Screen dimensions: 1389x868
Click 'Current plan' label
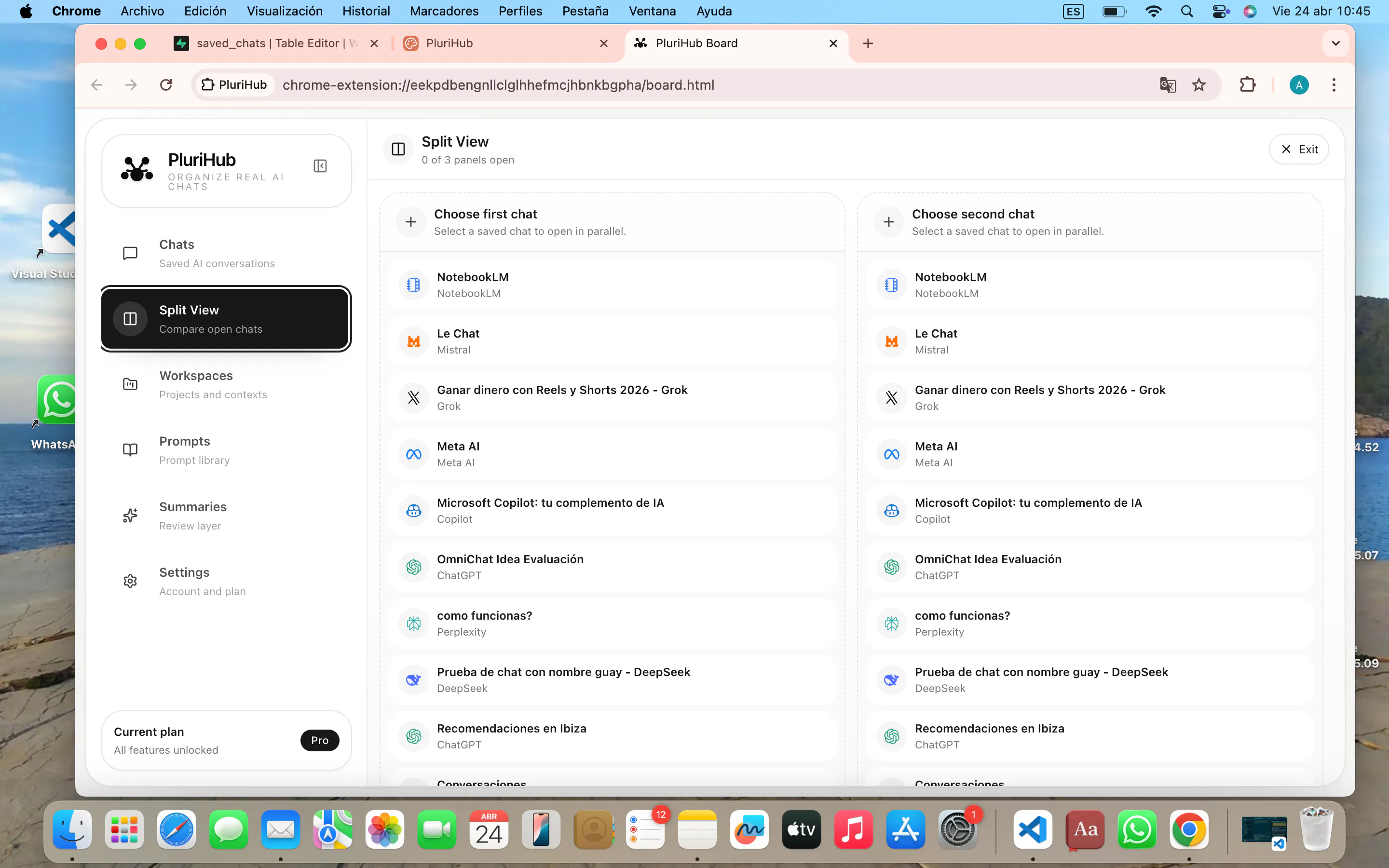coord(149,732)
